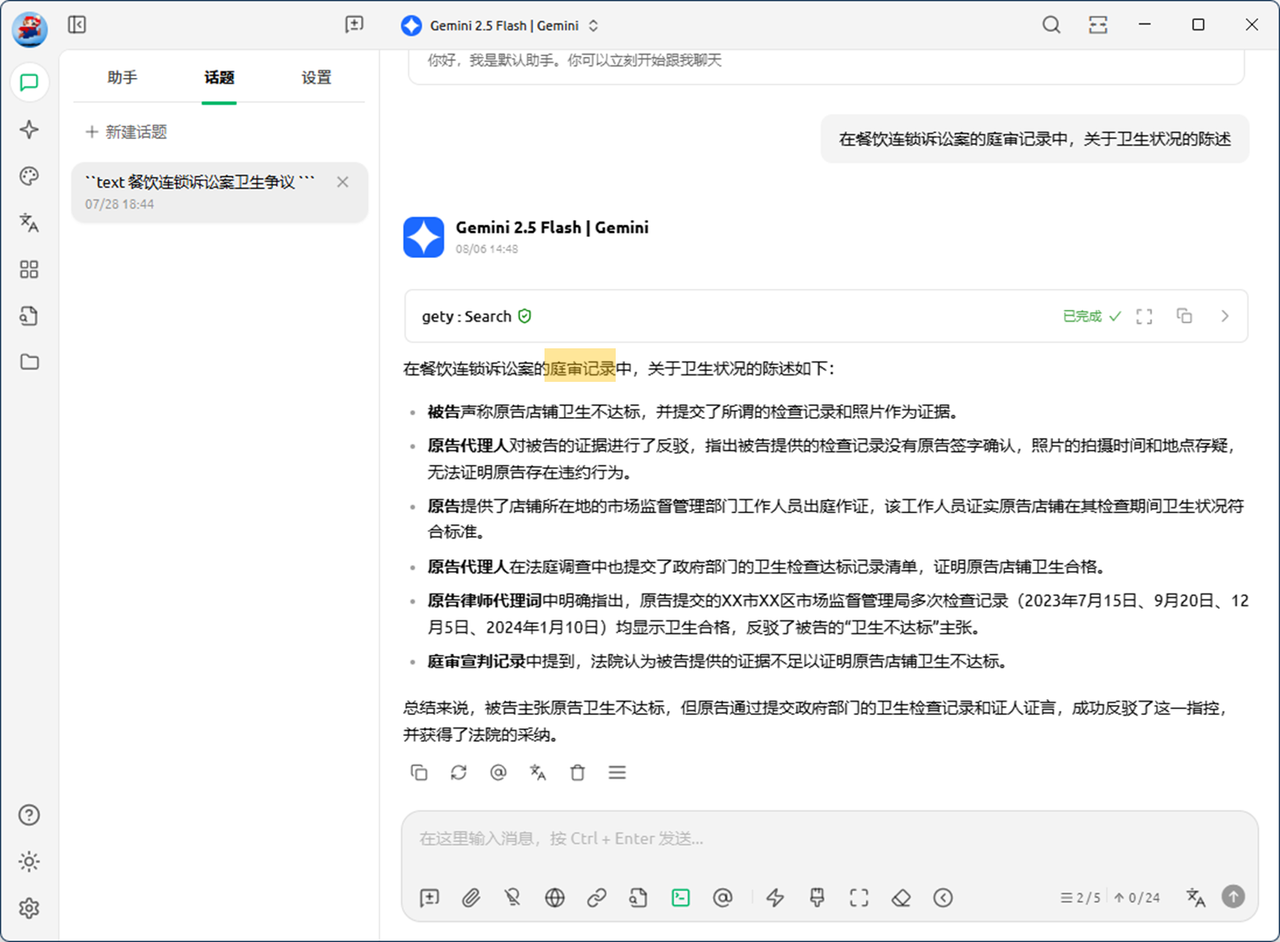Switch to the 话题 tab

(219, 78)
